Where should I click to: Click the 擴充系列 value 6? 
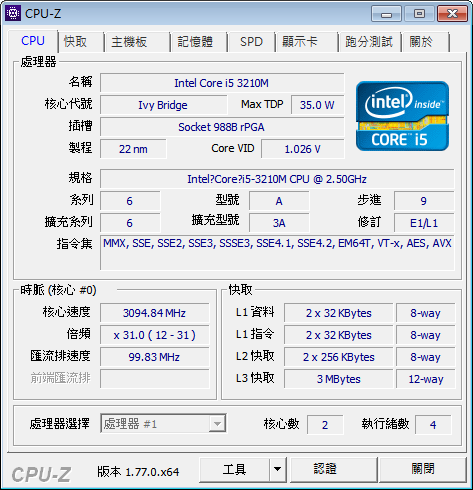click(x=130, y=223)
